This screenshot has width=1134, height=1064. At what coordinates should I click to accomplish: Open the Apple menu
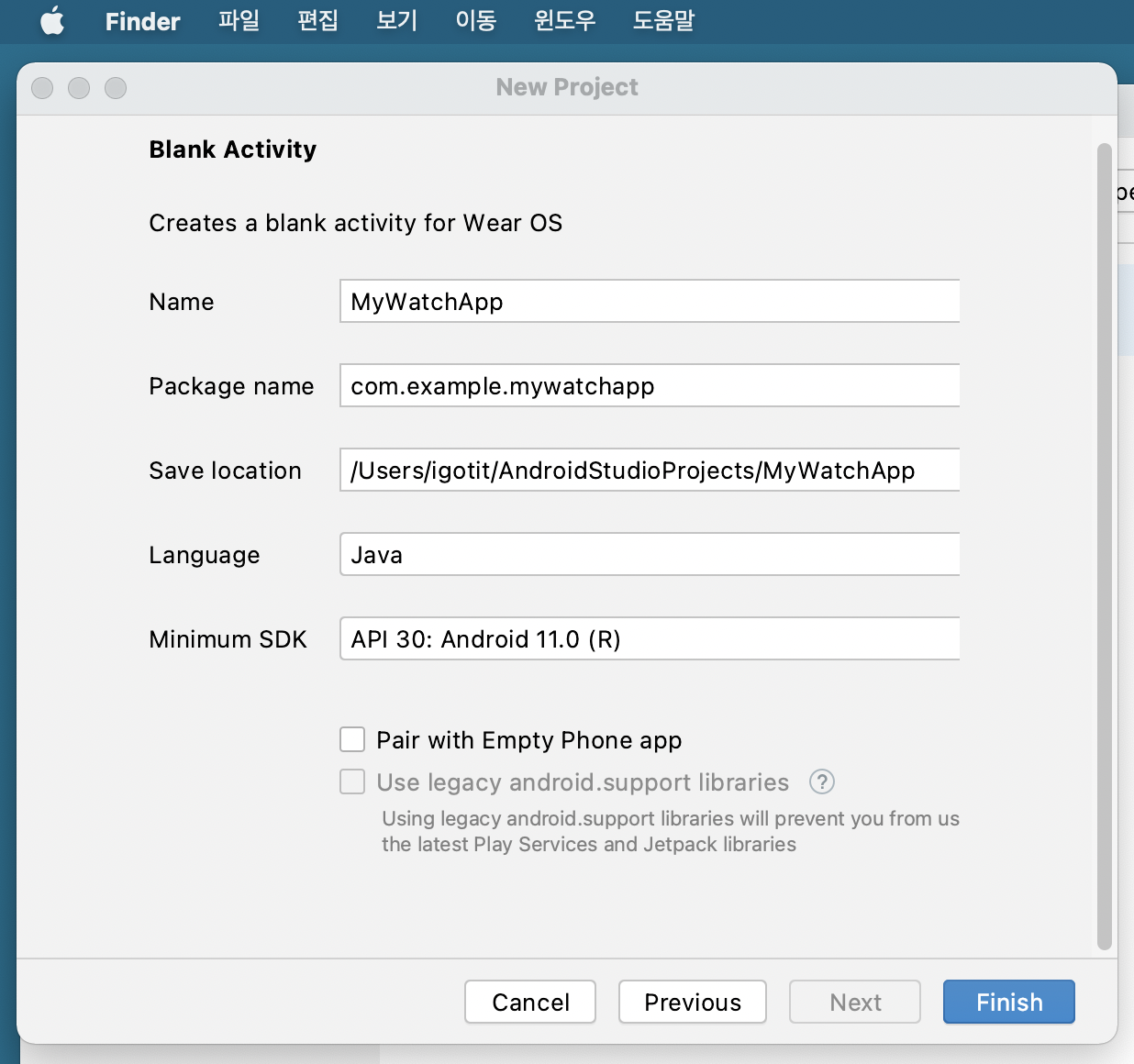(52, 20)
